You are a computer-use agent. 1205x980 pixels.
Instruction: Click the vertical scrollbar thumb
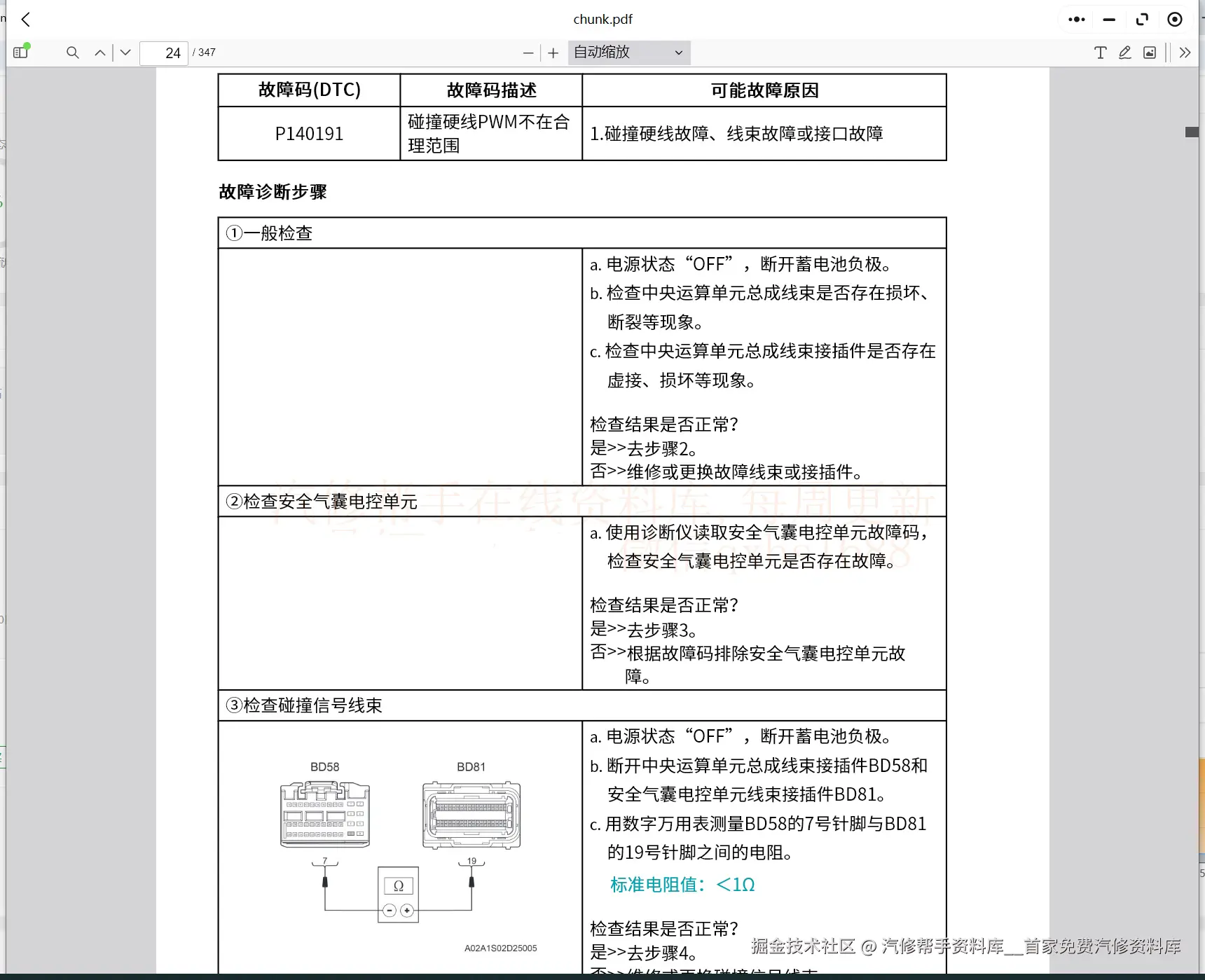pos(1192,132)
